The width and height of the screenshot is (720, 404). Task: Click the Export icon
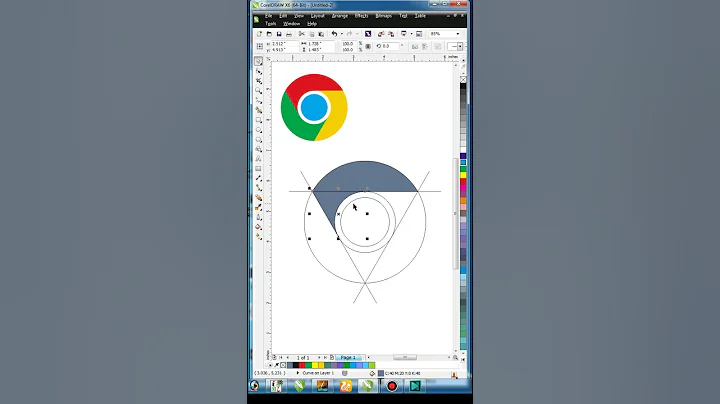pyautogui.click(x=391, y=34)
